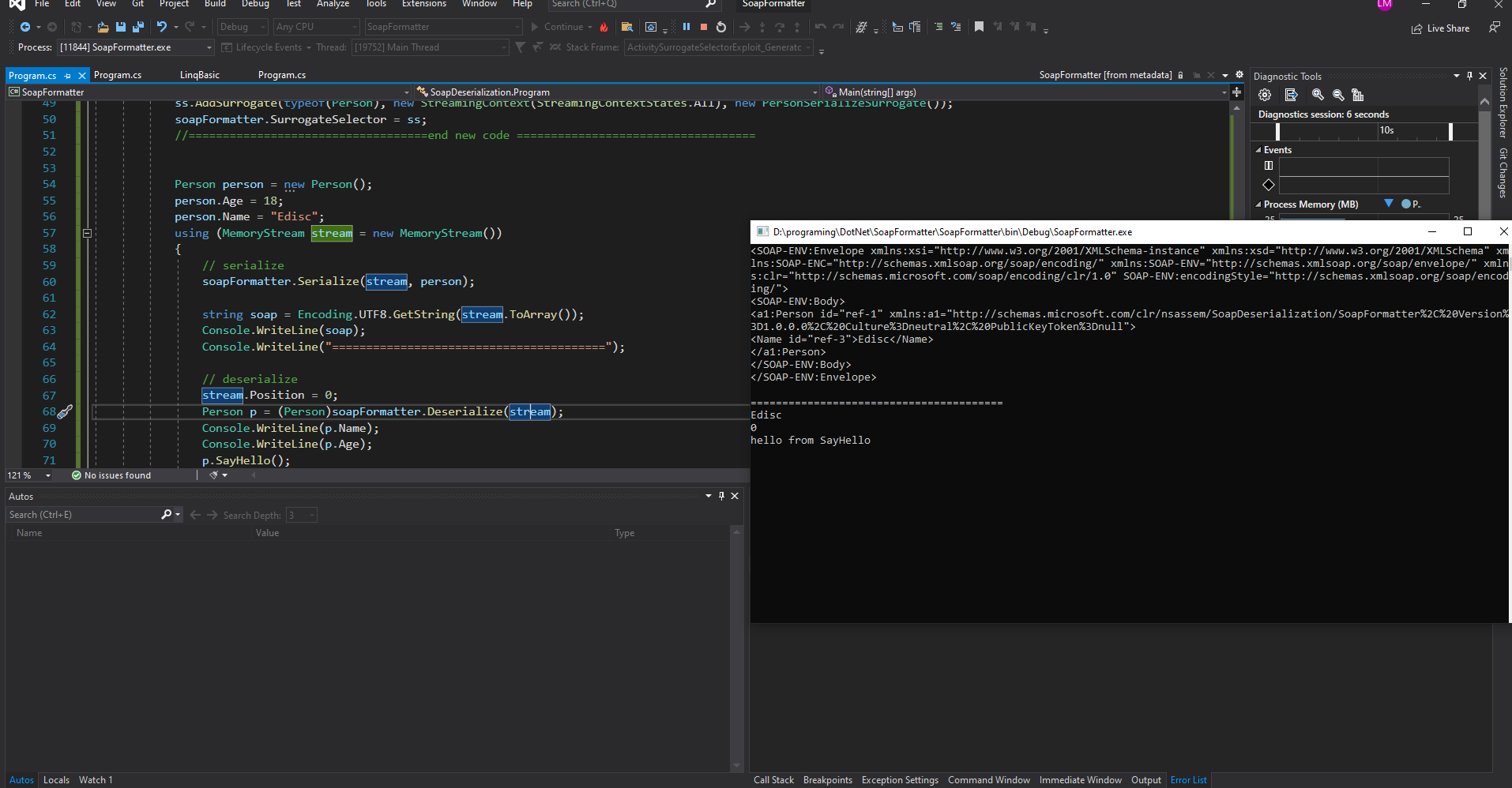Collapse the using block on line 57
The height and width of the screenshot is (788, 1512).
pyautogui.click(x=87, y=233)
